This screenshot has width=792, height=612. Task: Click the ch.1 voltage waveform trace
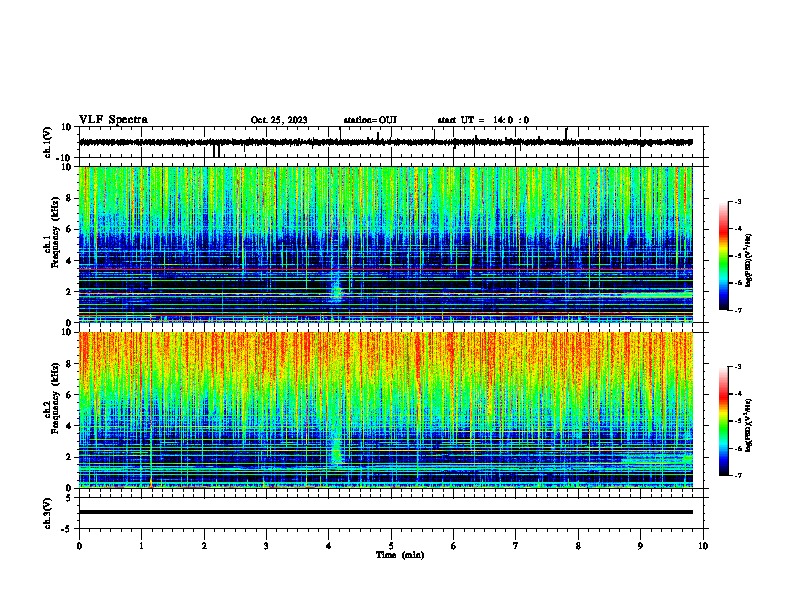385,142
